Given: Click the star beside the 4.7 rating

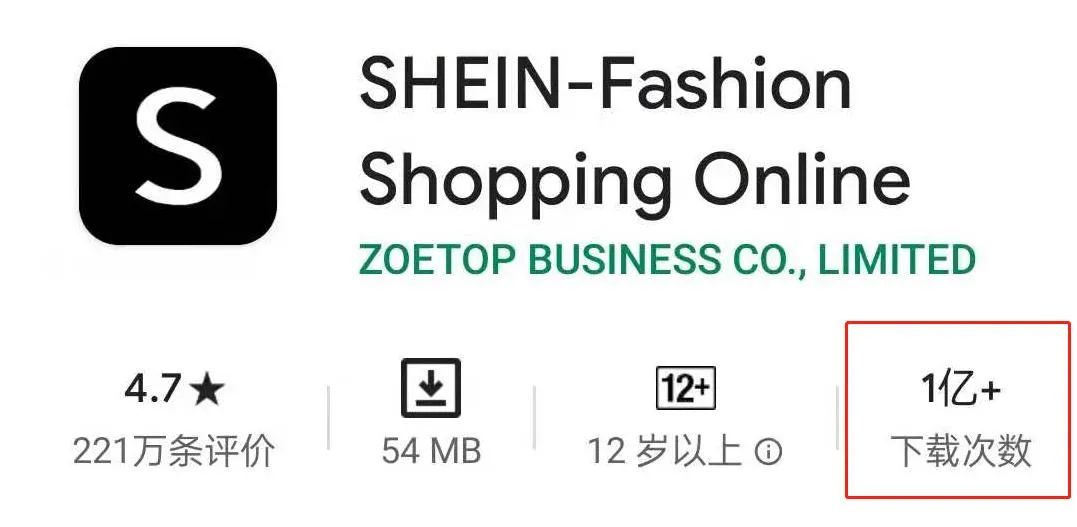Looking at the screenshot, I should 207,391.
